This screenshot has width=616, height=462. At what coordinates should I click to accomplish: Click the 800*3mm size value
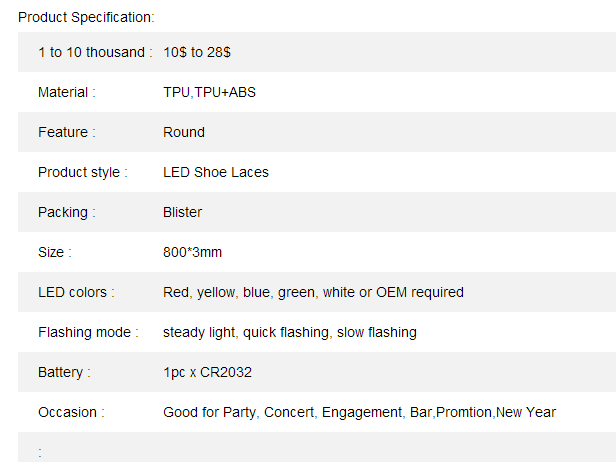(x=192, y=252)
